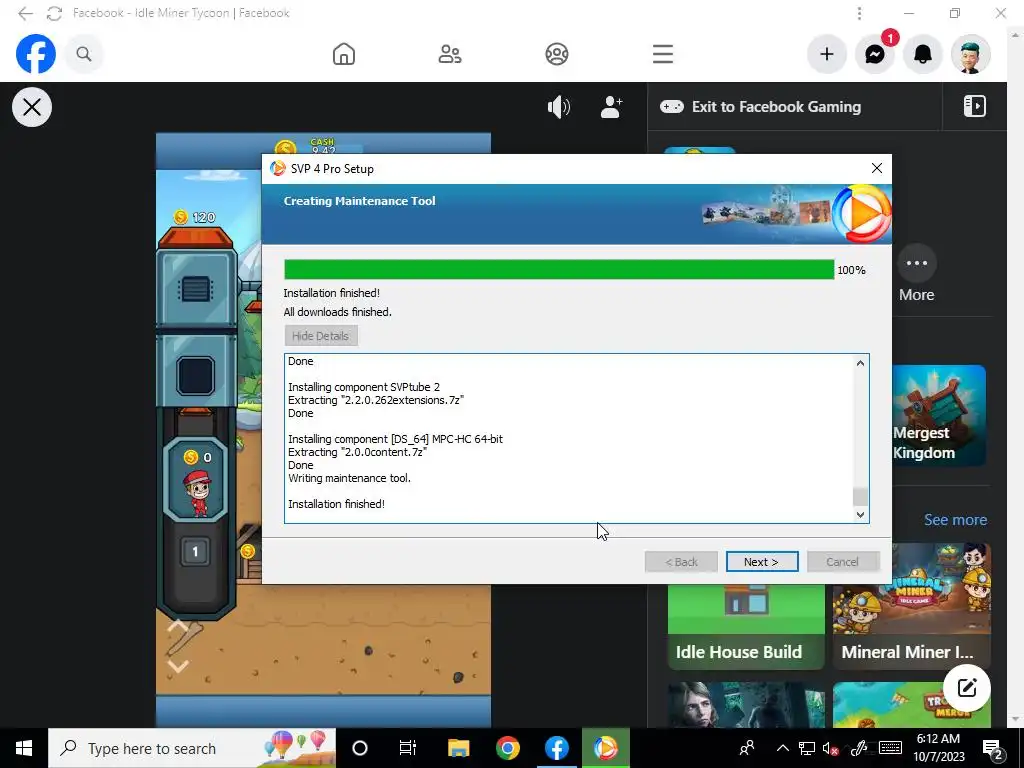Viewport: 1024px width, 768px height.
Task: Mute the game sound speaker icon
Action: coord(558,107)
